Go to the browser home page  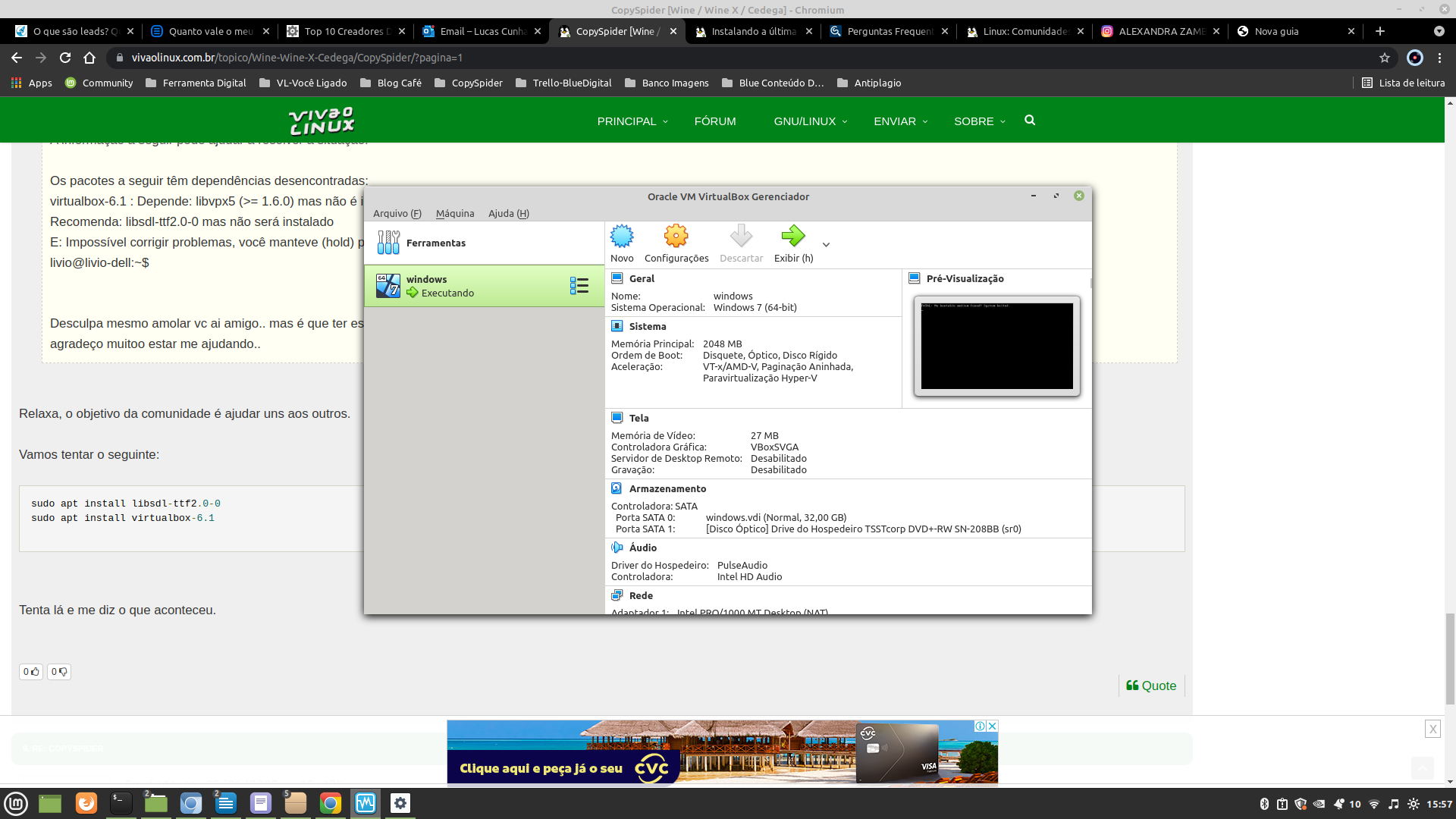pyautogui.click(x=89, y=58)
